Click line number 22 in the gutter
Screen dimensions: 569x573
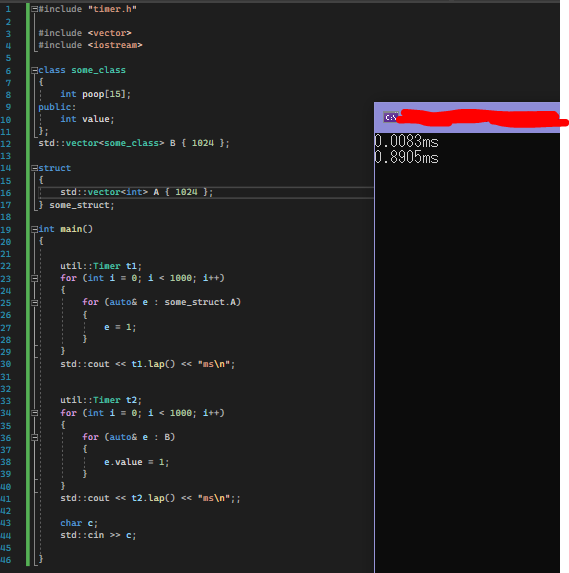pyautogui.click(x=6, y=266)
